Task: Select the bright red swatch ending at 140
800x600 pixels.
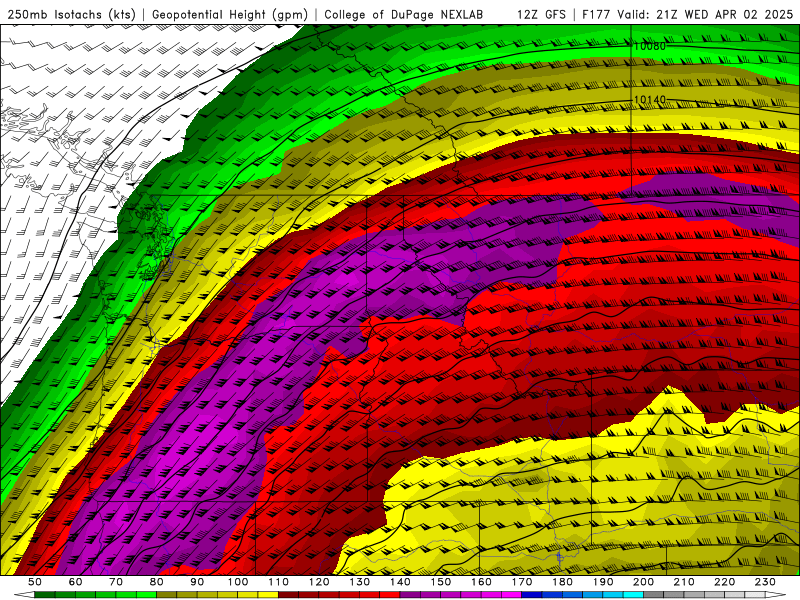Action: click(x=390, y=594)
